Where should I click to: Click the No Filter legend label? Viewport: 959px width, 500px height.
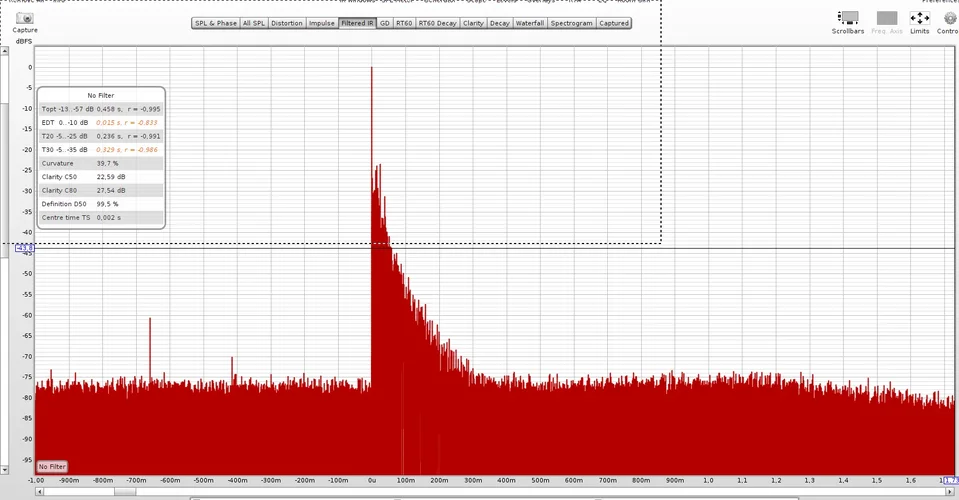click(52, 466)
